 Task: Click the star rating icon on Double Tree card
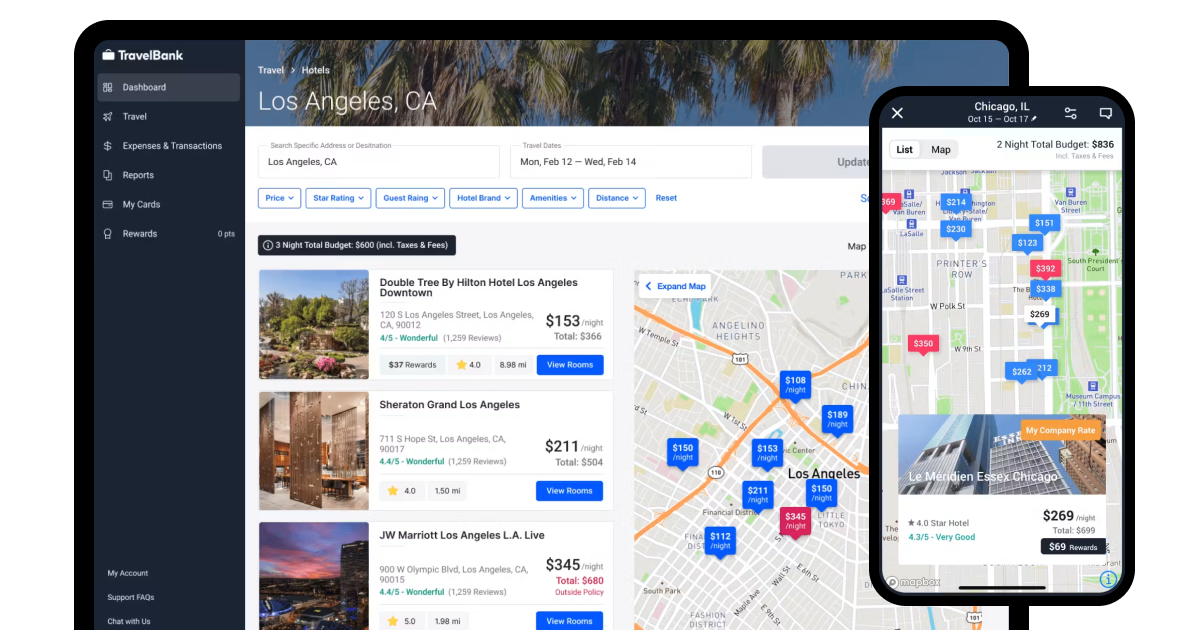tap(461, 365)
